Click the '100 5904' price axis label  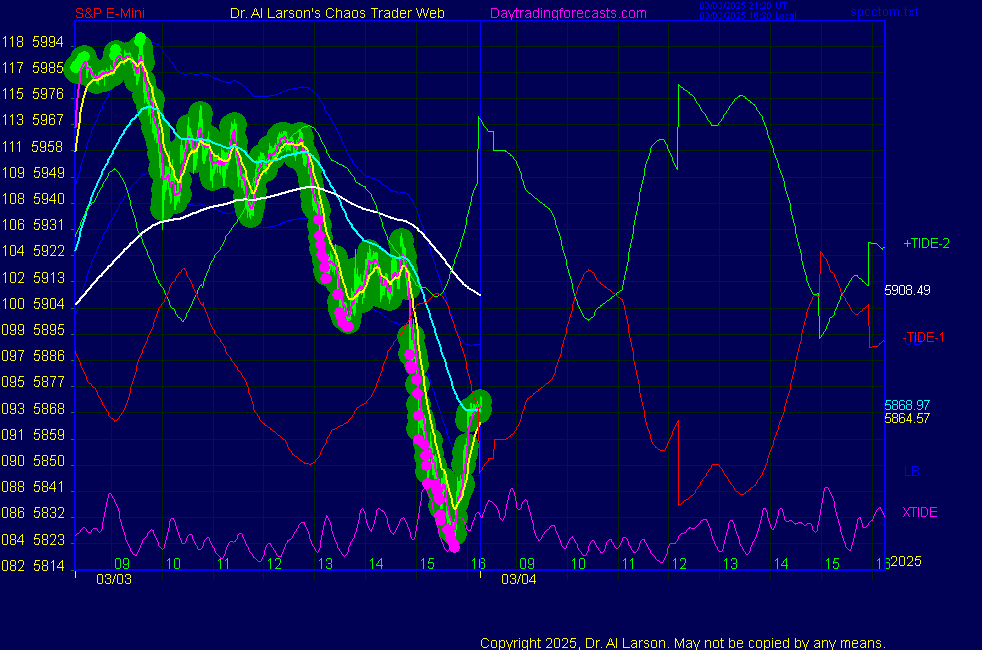33,304
